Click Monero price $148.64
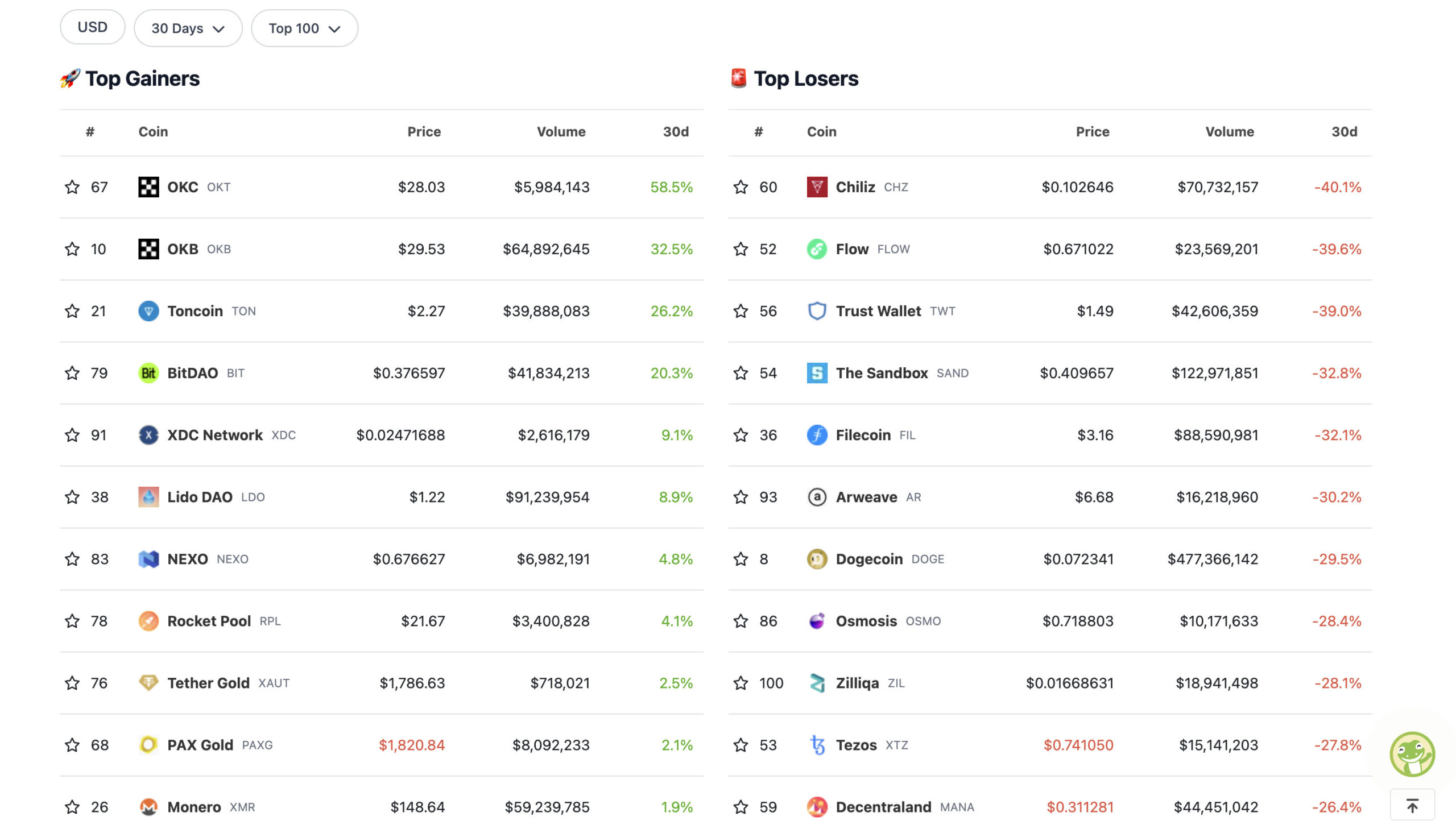 pyautogui.click(x=418, y=807)
